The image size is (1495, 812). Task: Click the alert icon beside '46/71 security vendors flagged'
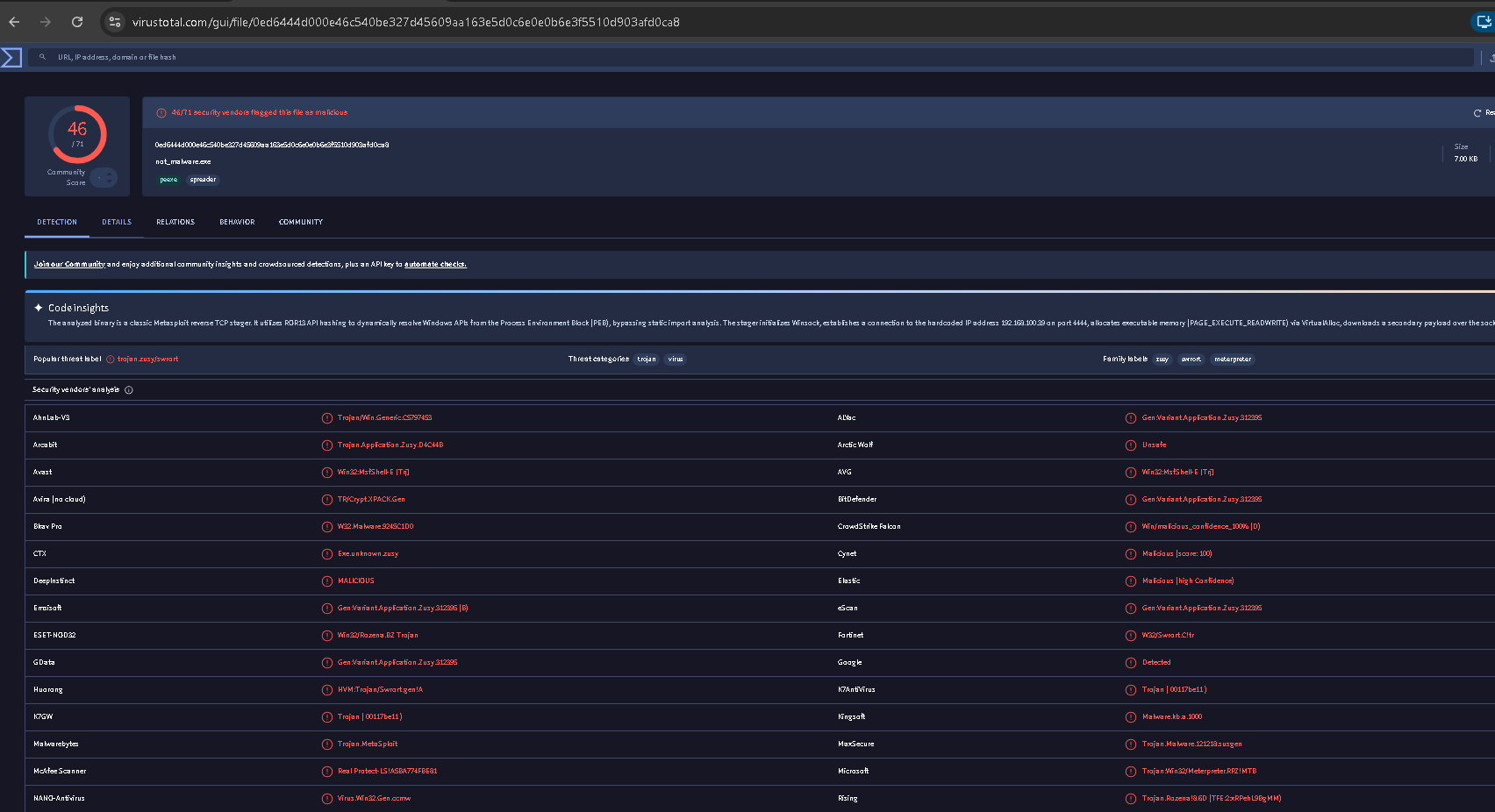point(161,113)
